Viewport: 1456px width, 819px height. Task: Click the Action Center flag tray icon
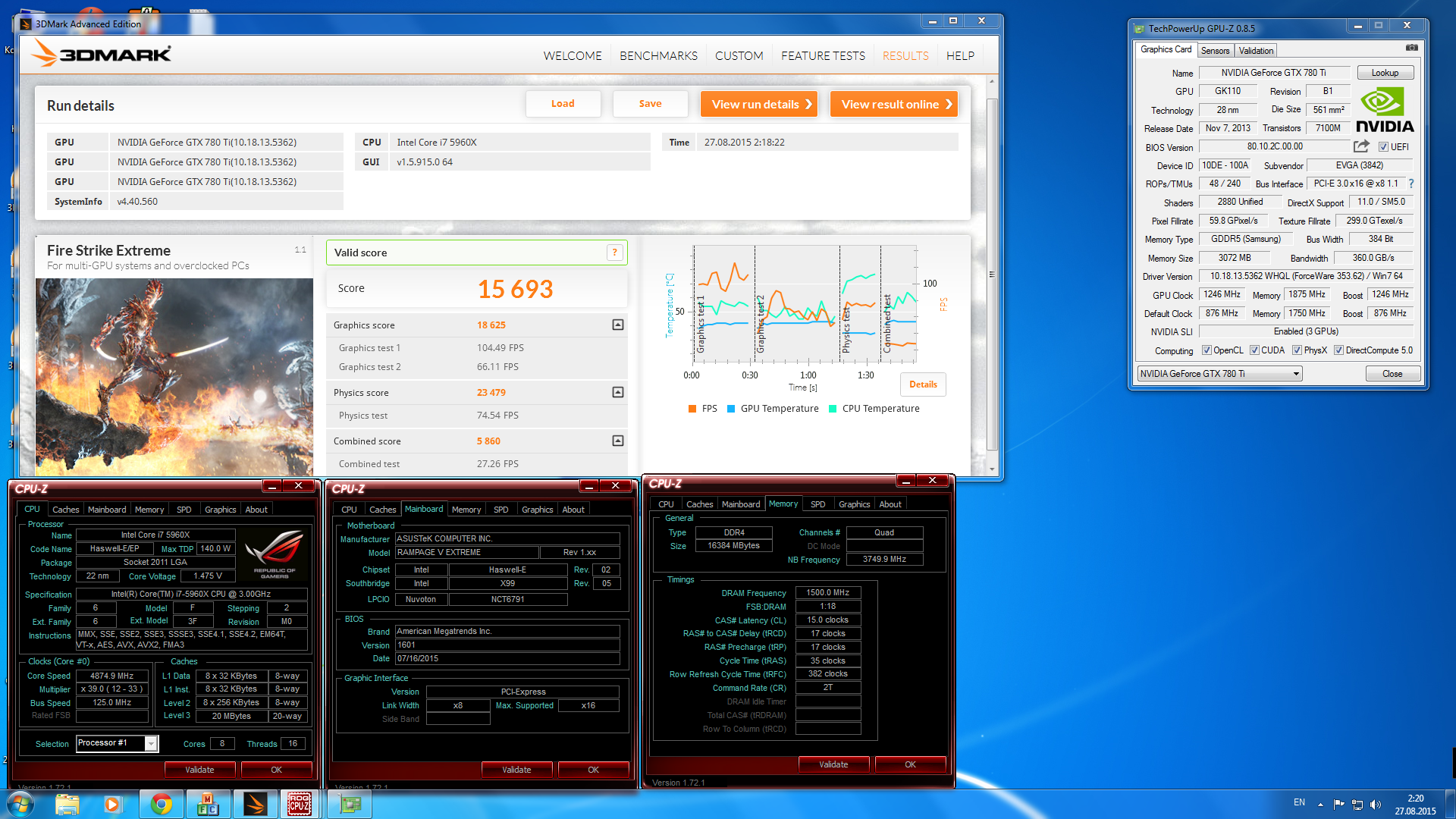(1338, 805)
